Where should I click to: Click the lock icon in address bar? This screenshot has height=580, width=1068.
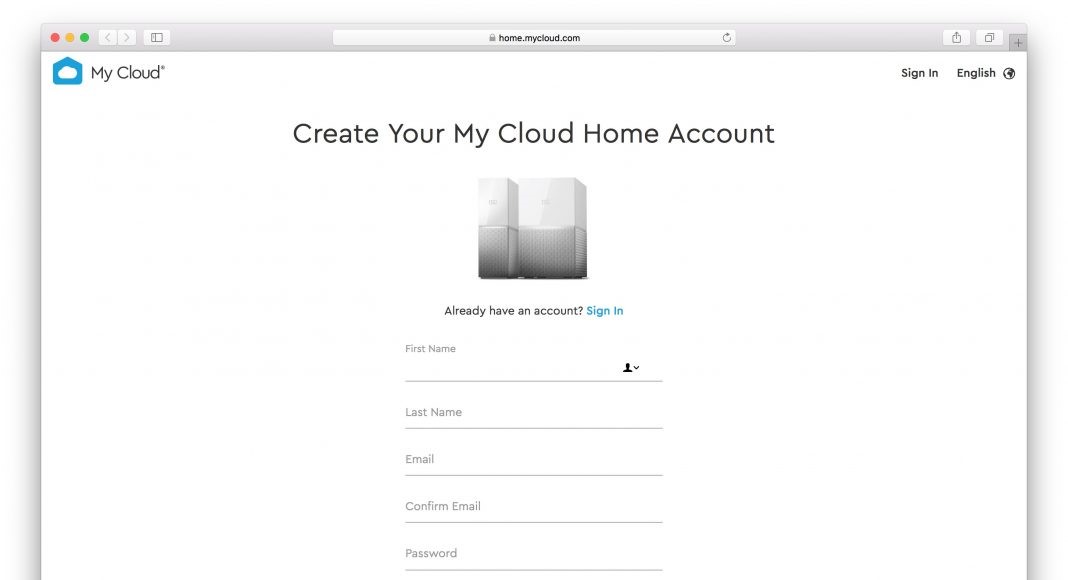tap(492, 38)
